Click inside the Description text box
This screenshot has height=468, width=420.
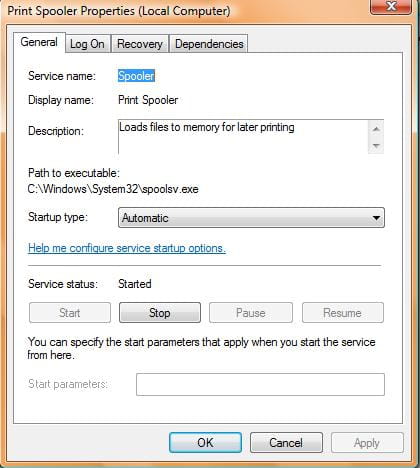click(x=243, y=137)
